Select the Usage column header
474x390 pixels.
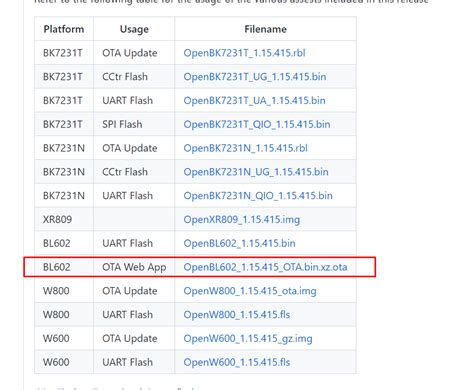(x=134, y=29)
